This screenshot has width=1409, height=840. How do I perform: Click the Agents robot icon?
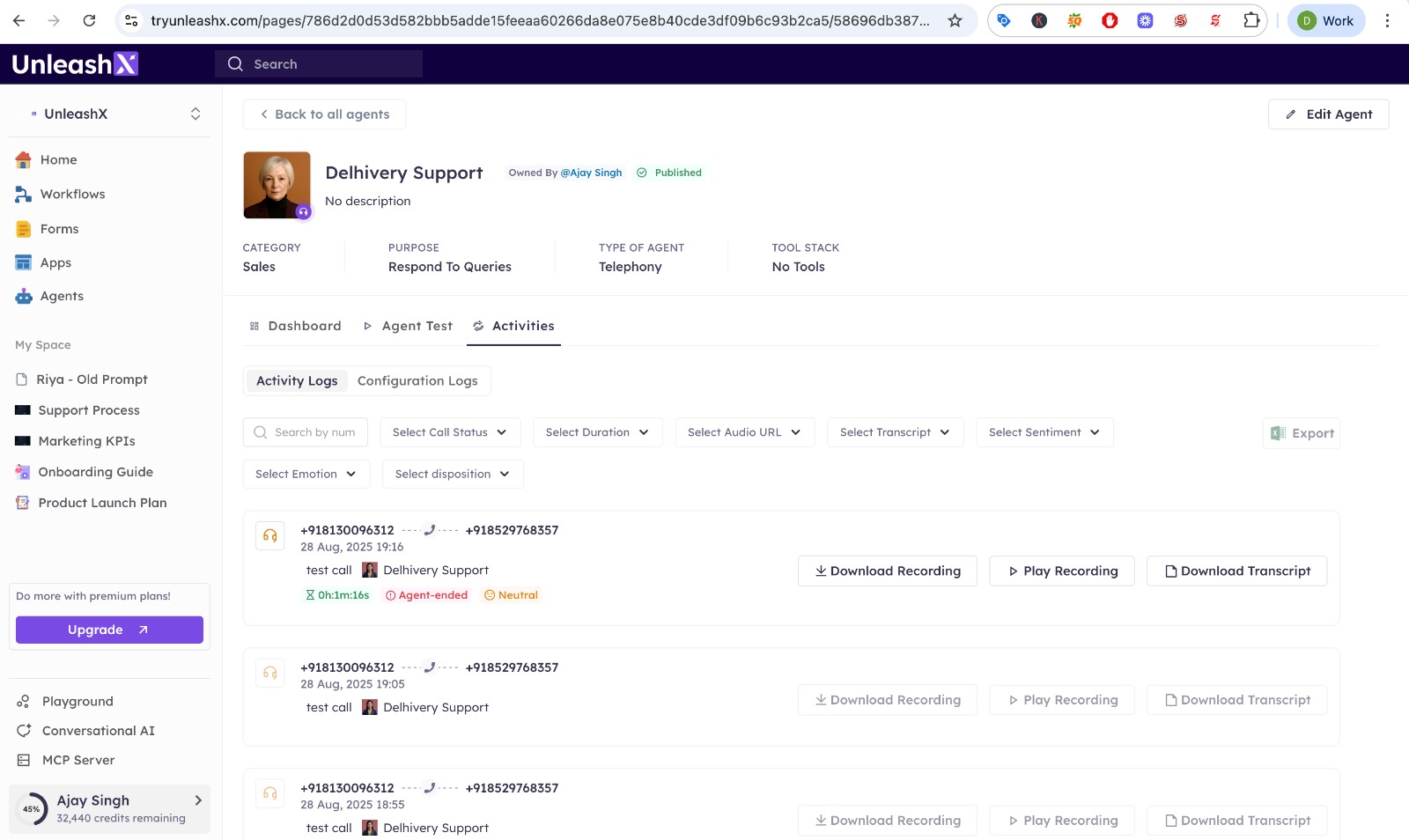click(x=24, y=297)
